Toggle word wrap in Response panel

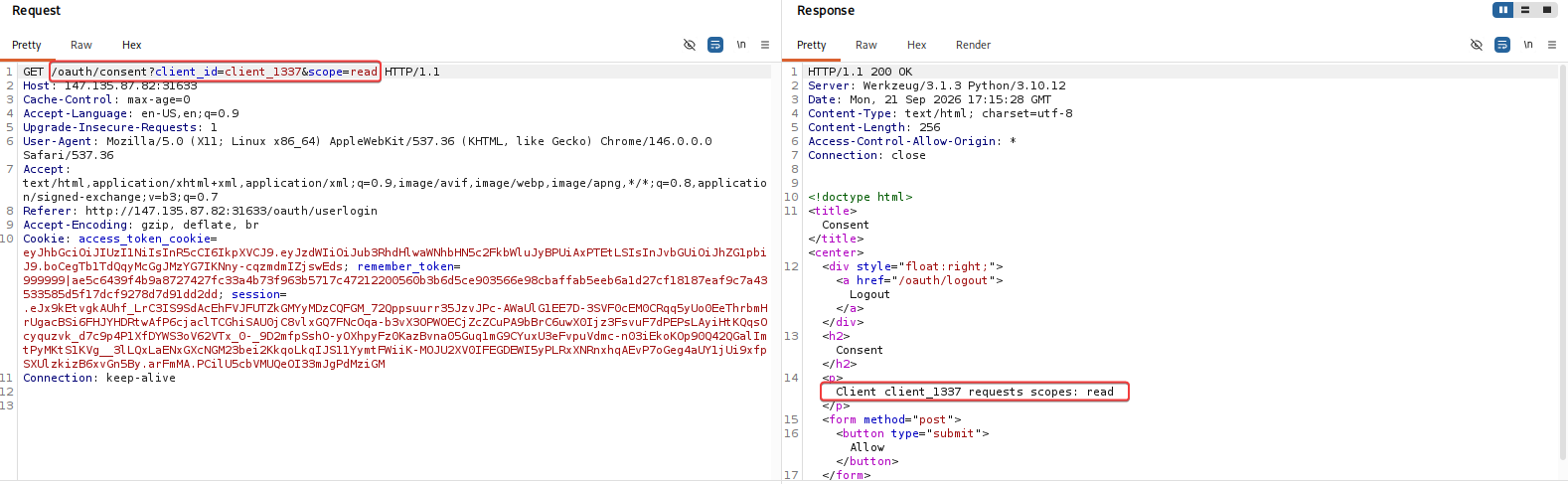pos(1502,45)
